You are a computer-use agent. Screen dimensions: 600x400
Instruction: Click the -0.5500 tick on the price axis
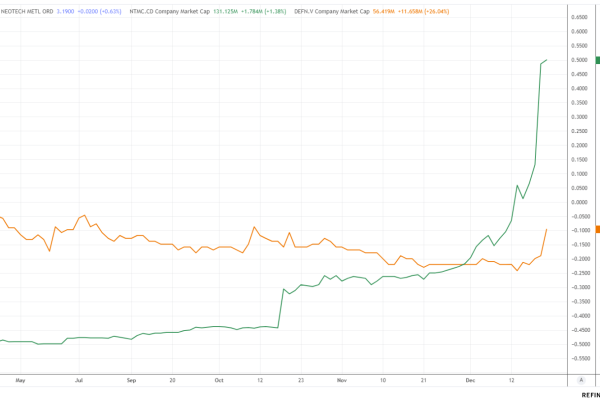pos(579,358)
